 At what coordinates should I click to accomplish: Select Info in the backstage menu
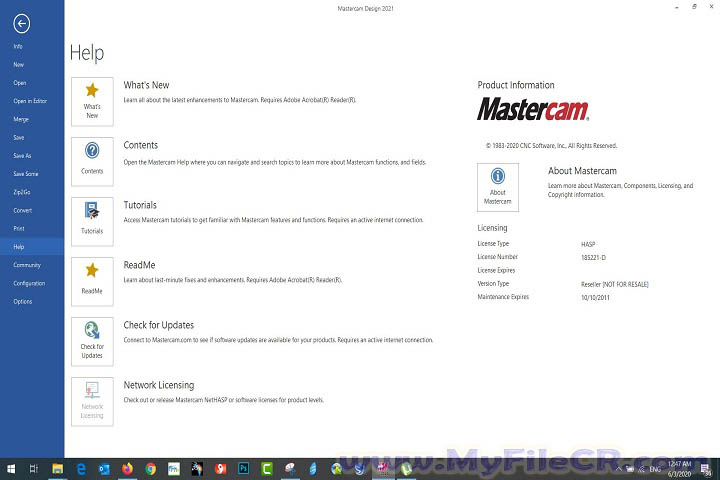pos(18,46)
